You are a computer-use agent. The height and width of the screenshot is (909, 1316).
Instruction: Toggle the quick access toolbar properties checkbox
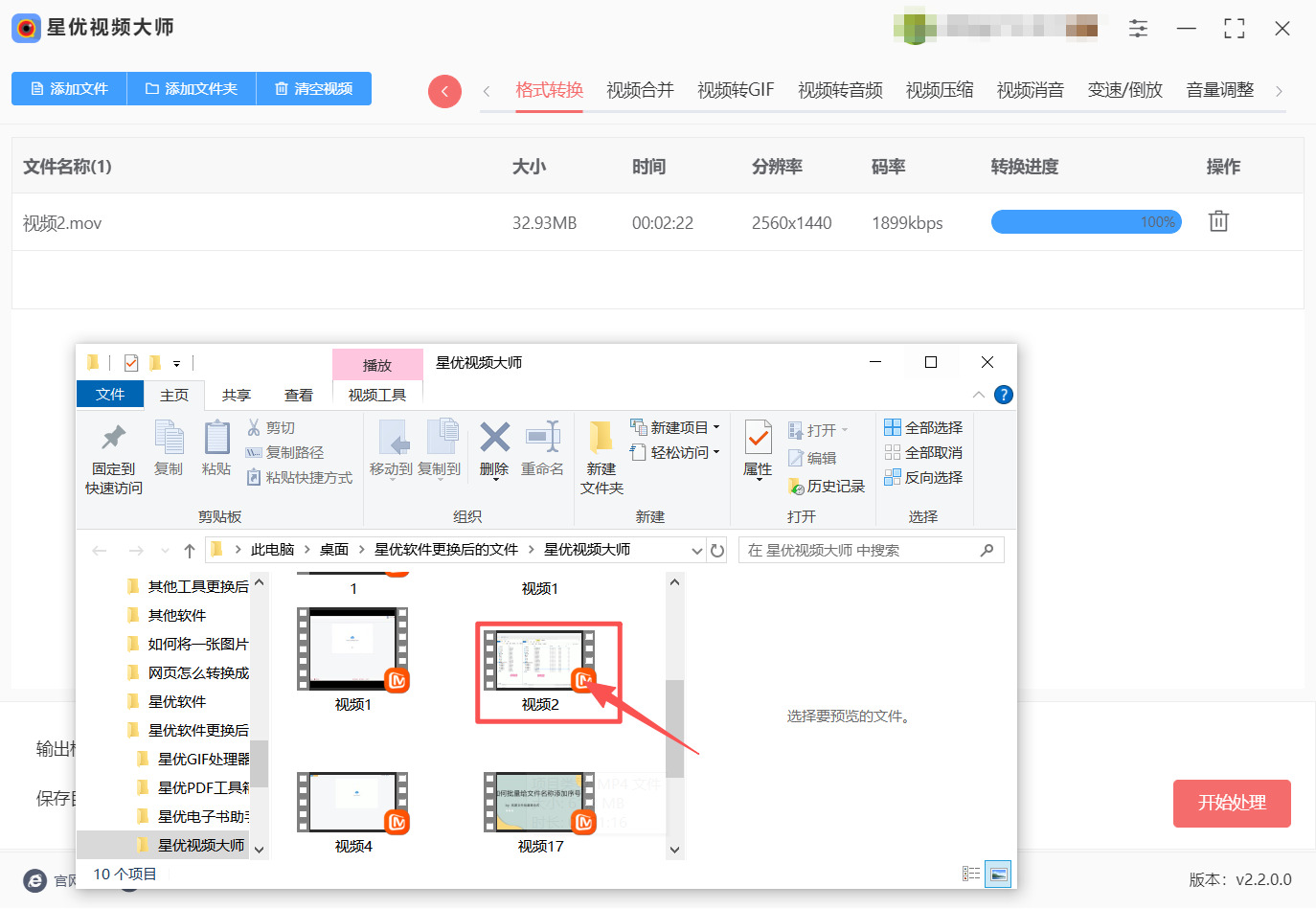click(131, 363)
